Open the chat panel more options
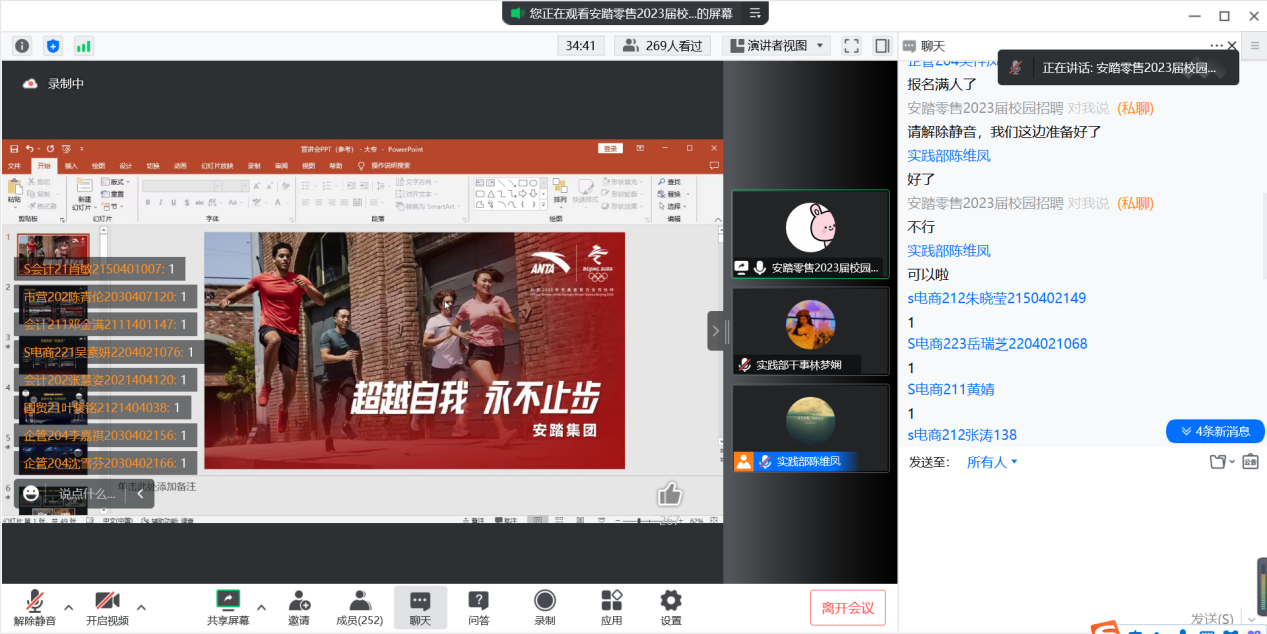The image size is (1267, 634). tap(1216, 46)
